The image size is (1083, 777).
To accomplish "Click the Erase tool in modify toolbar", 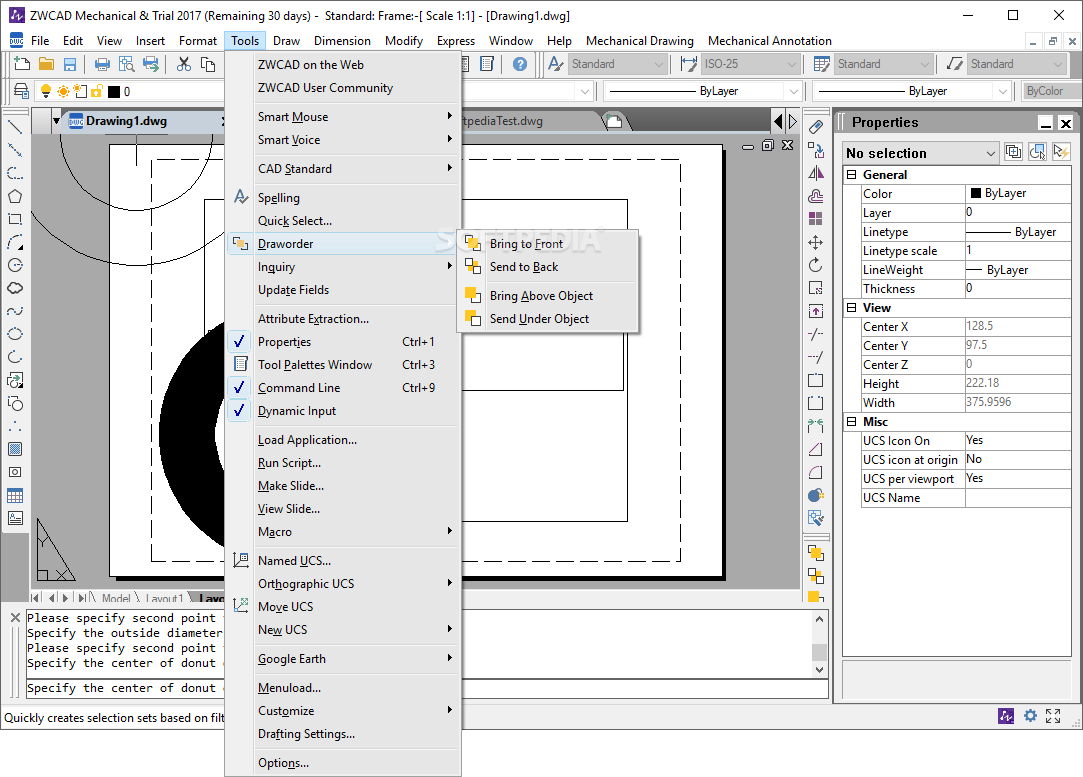I will point(816,127).
